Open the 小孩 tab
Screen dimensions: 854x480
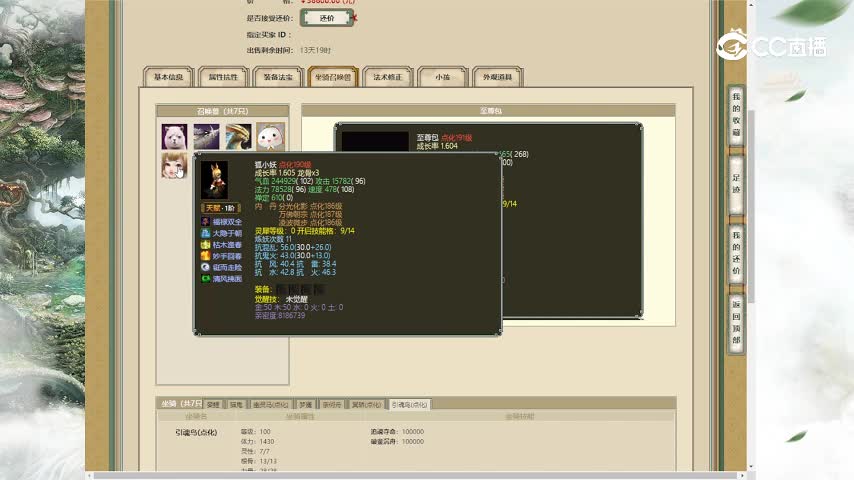pos(443,77)
